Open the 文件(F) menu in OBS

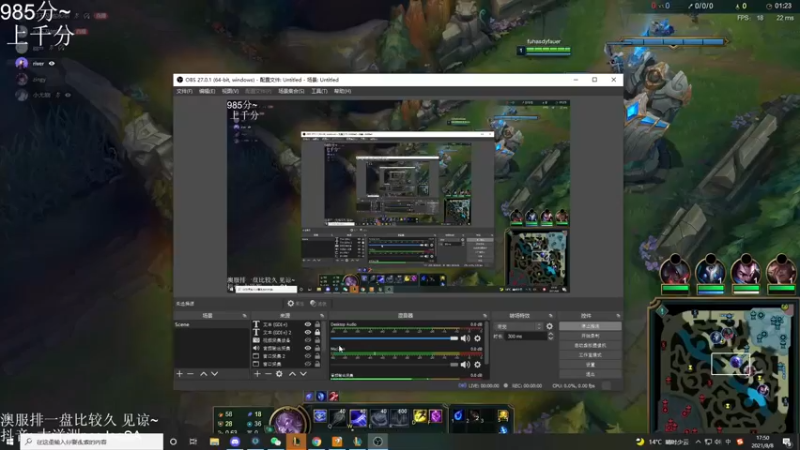pyautogui.click(x=184, y=91)
